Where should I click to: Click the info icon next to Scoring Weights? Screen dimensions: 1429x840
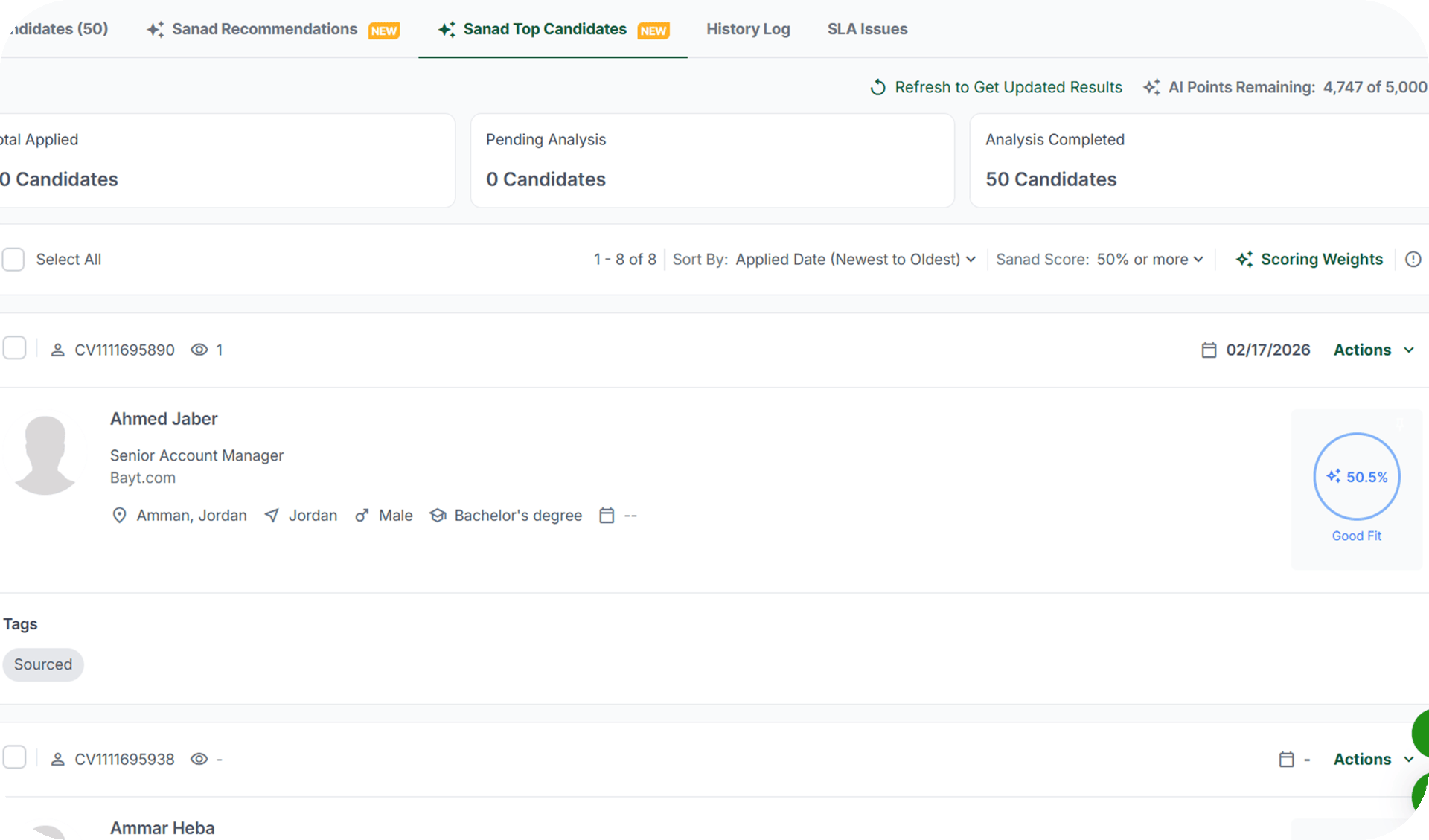pyautogui.click(x=1413, y=259)
